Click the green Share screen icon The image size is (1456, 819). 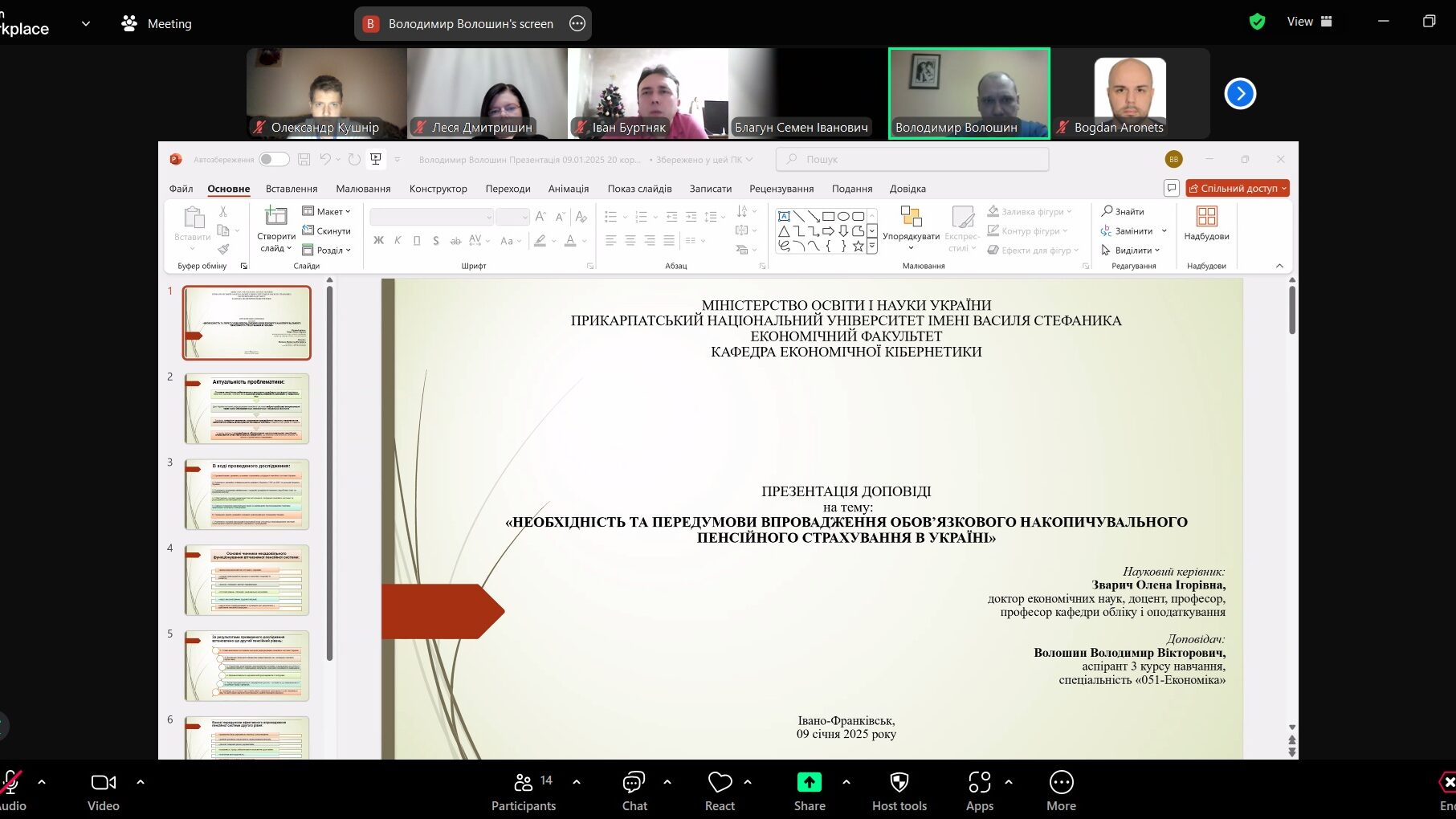tap(809, 782)
